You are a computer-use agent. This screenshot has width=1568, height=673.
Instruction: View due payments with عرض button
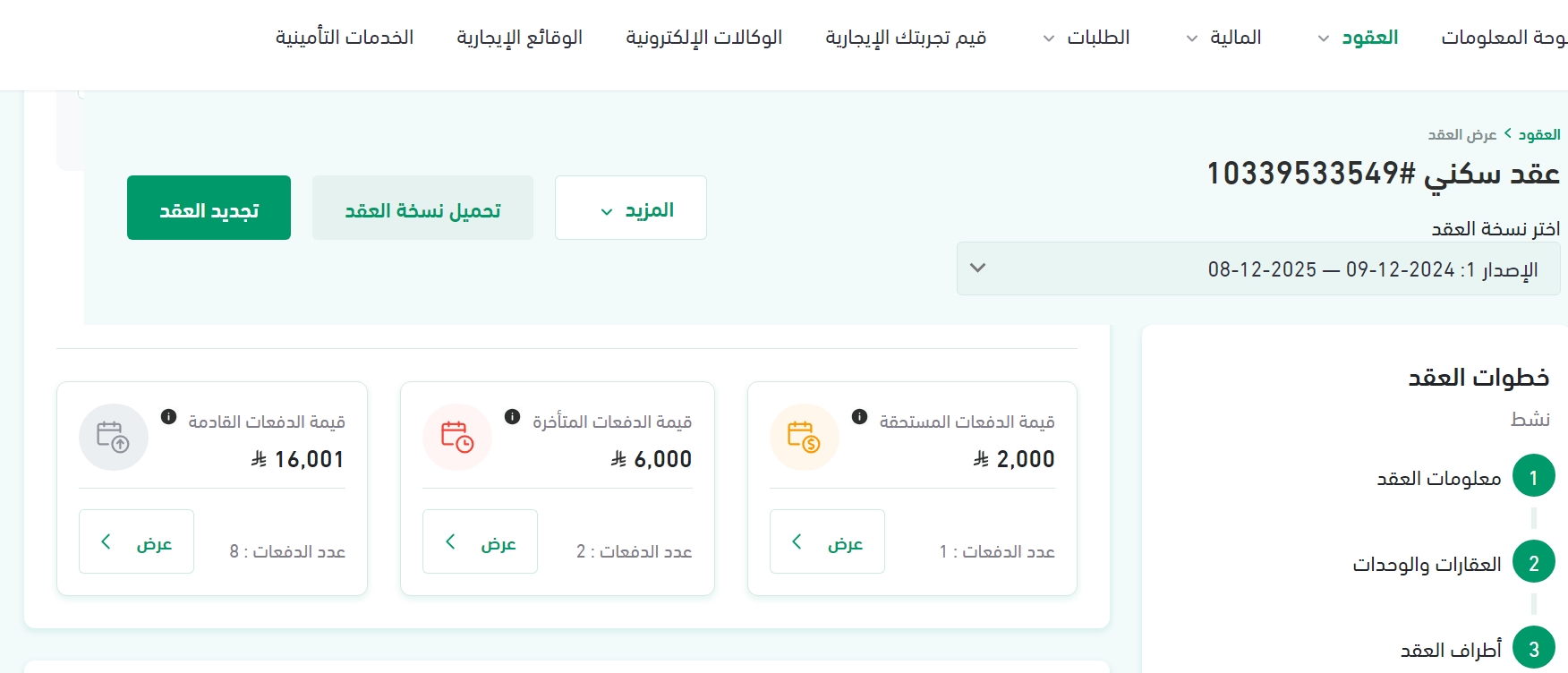tap(827, 541)
